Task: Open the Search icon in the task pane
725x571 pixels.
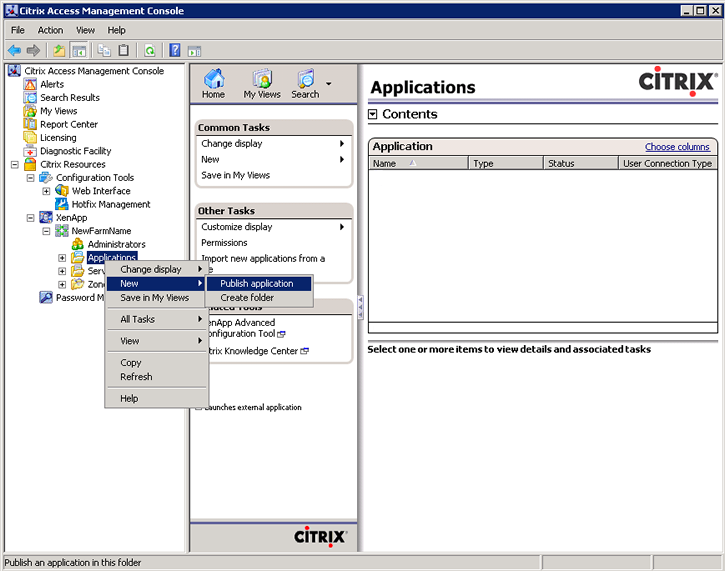Action: pos(305,84)
